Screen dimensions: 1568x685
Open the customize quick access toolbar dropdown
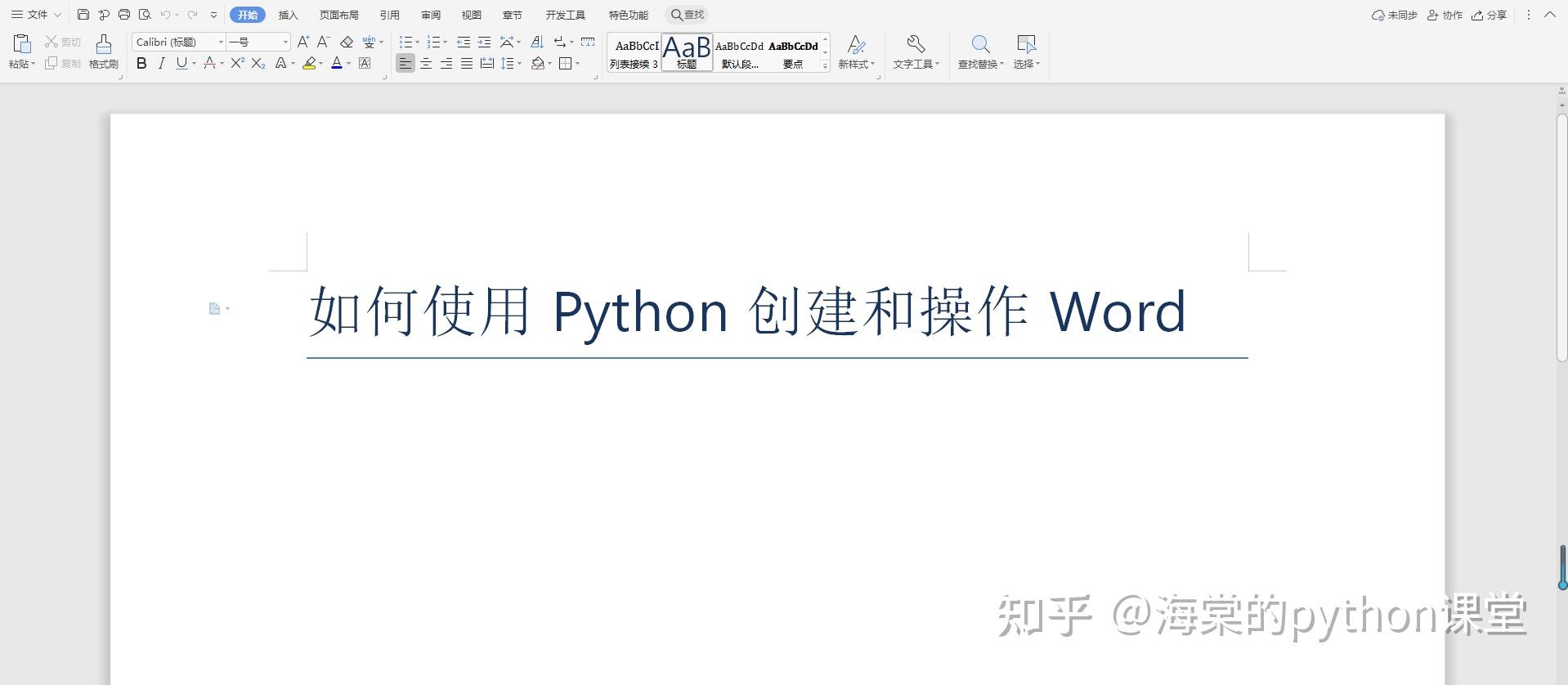click(x=214, y=15)
